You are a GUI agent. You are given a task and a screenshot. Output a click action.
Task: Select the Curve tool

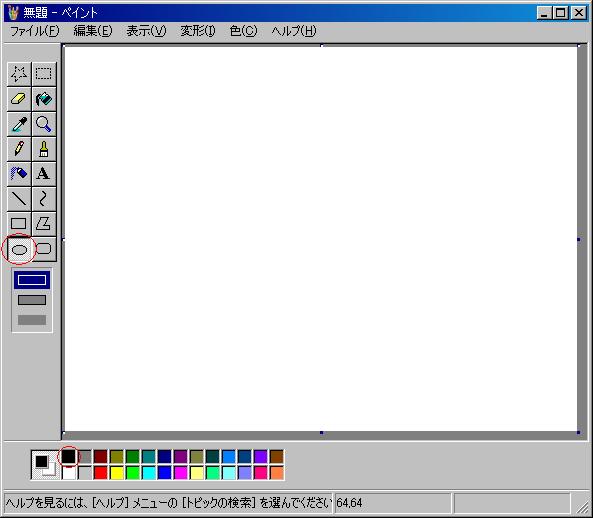point(44,199)
